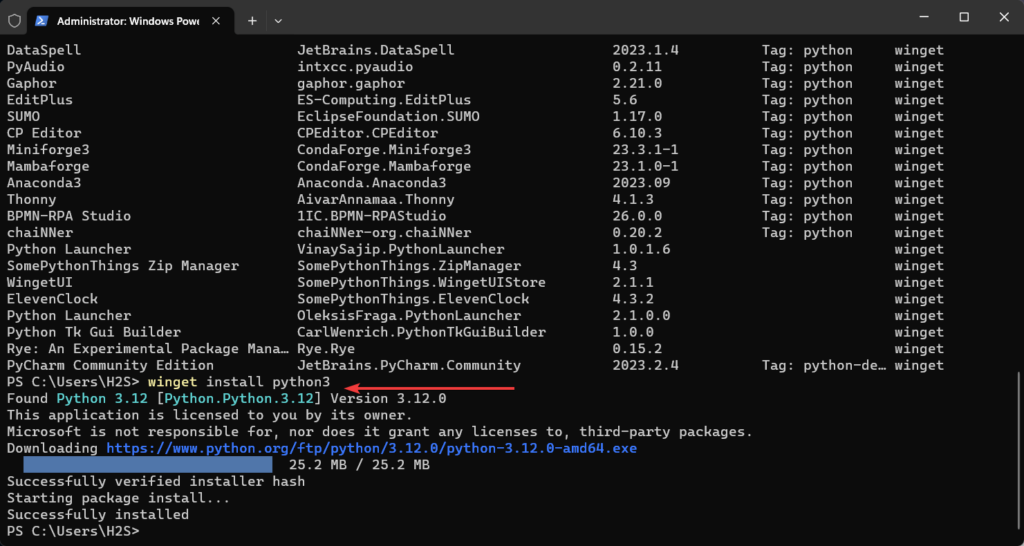Click the PowerShell icon on the tab
This screenshot has width=1024, height=546.
[x=41, y=21]
